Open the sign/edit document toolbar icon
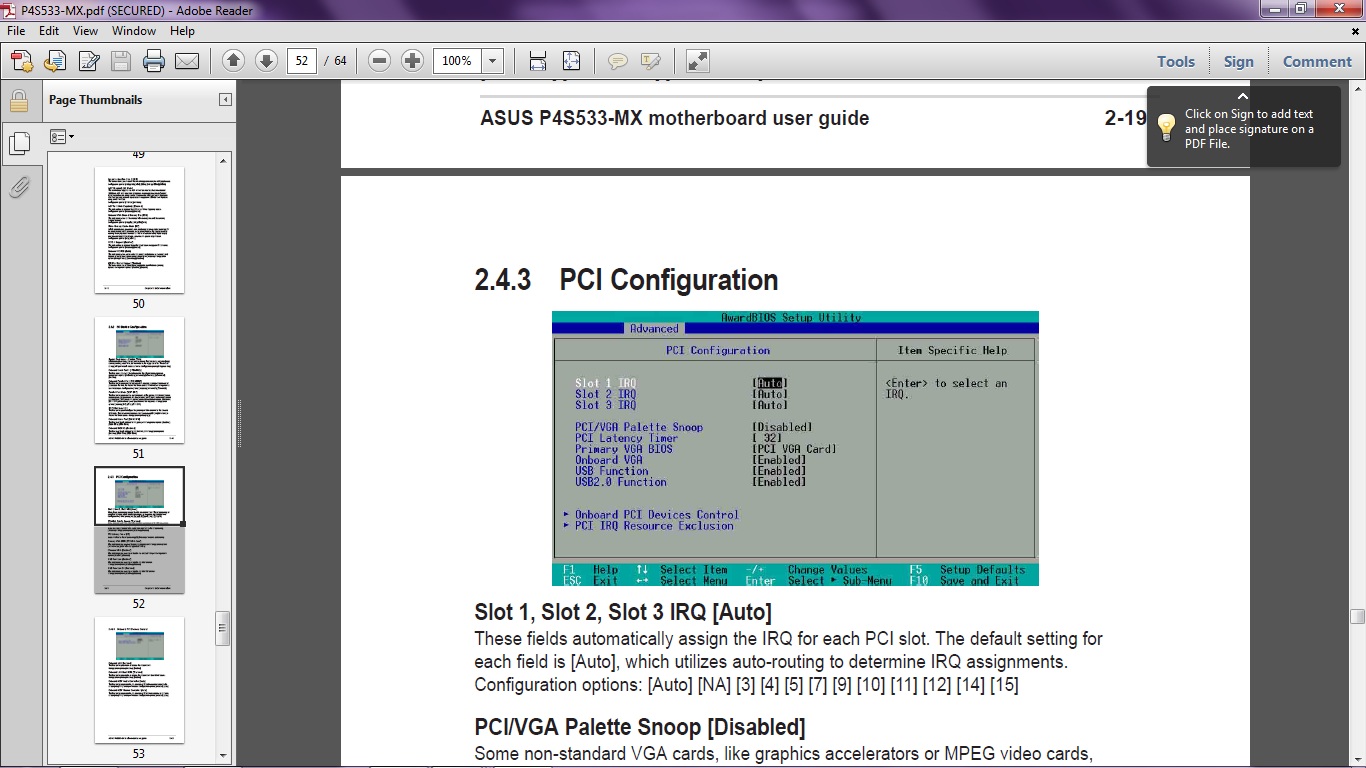The height and width of the screenshot is (768, 1366). (88, 61)
